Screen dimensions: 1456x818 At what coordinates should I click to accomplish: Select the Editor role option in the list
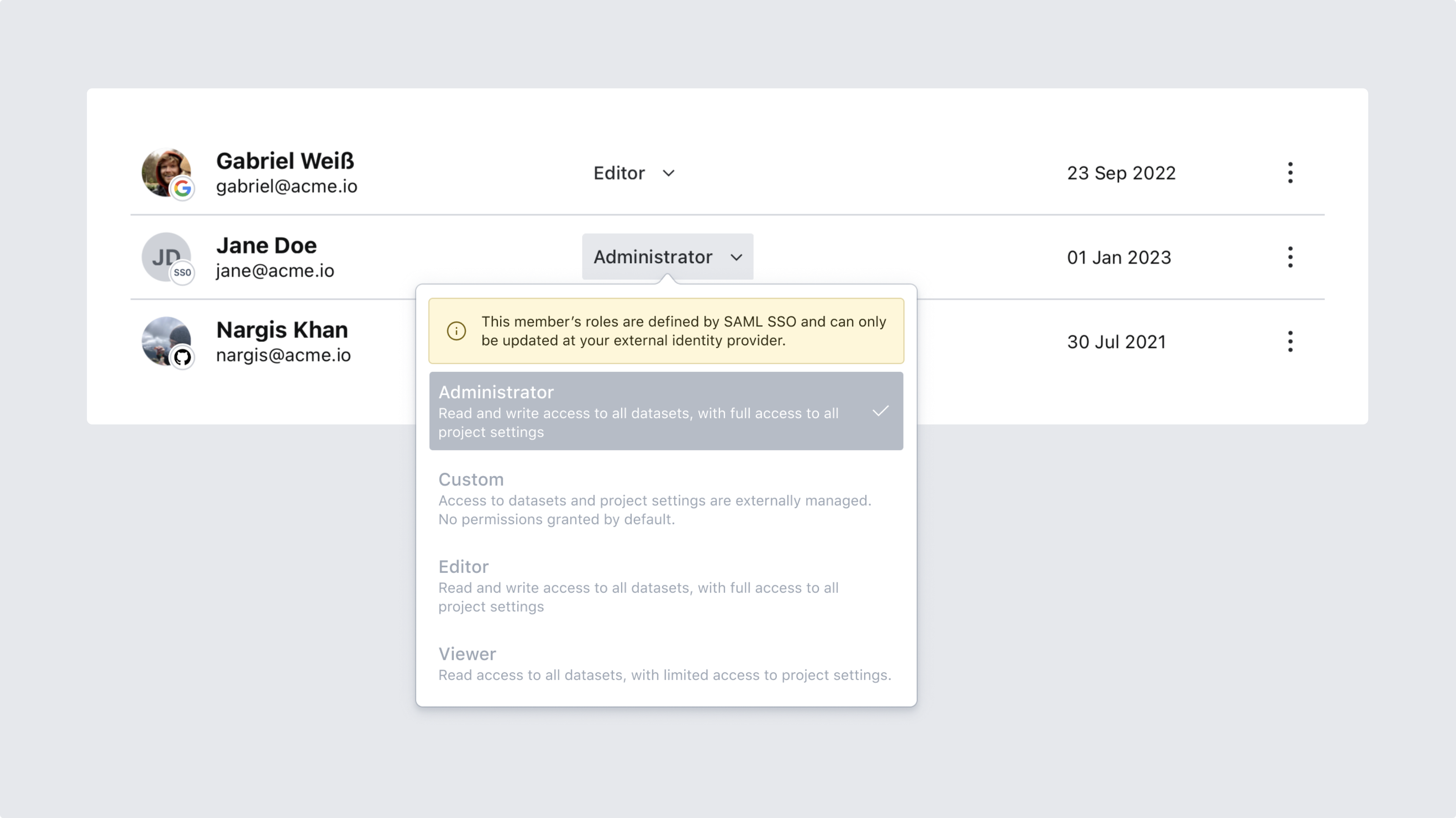pos(666,585)
